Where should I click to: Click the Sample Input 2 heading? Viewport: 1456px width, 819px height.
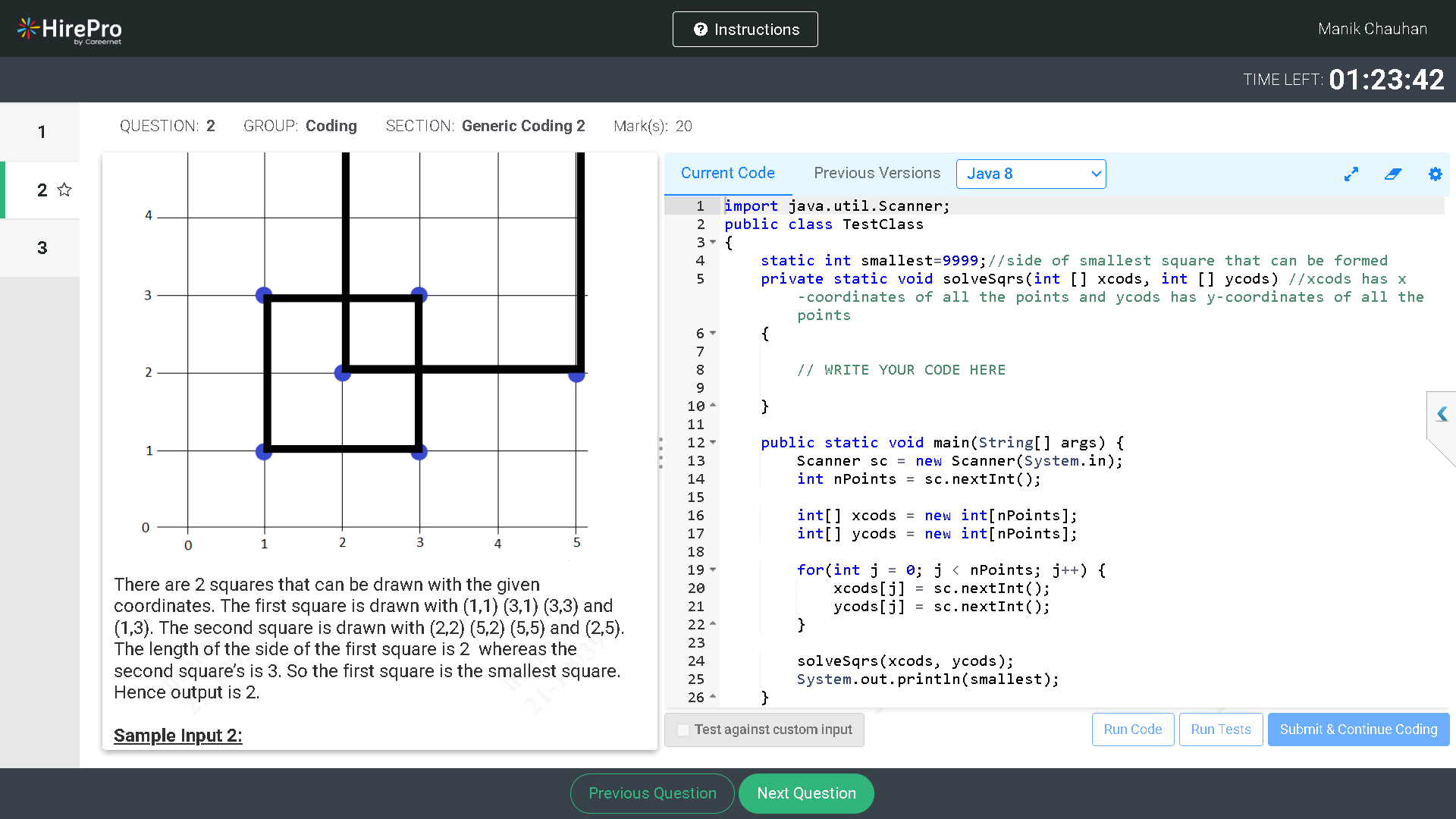pyautogui.click(x=178, y=736)
